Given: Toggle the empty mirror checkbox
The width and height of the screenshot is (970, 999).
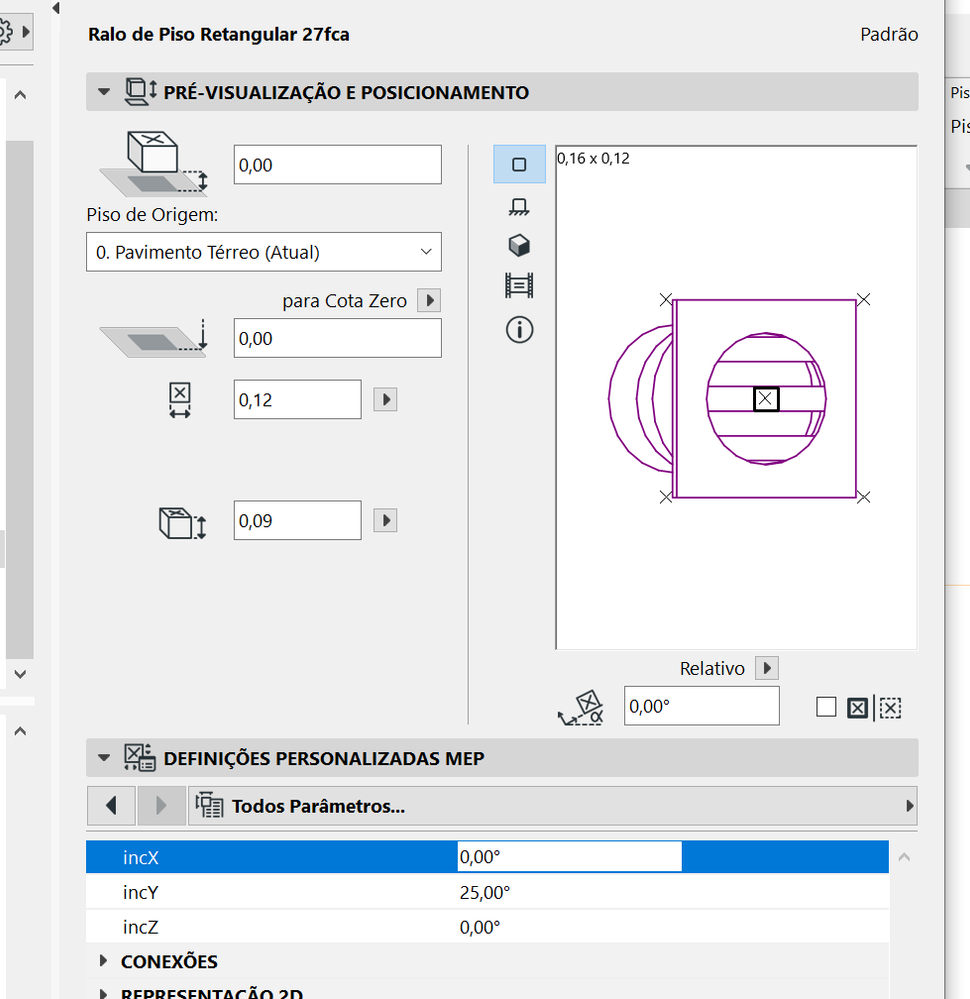Looking at the screenshot, I should (x=826, y=707).
